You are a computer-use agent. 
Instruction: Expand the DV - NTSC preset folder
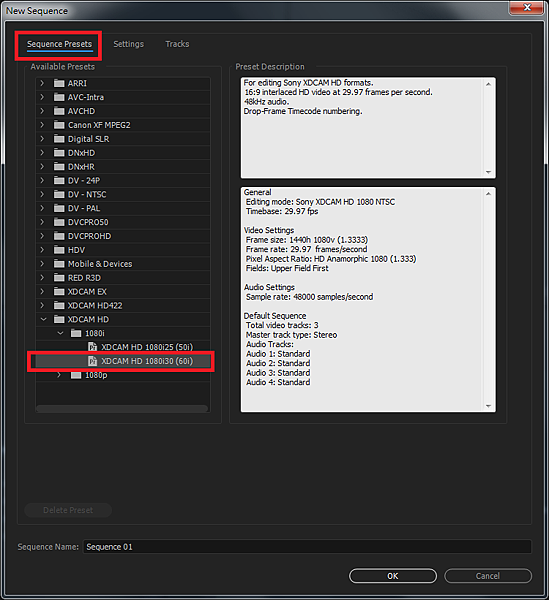pyautogui.click(x=42, y=194)
